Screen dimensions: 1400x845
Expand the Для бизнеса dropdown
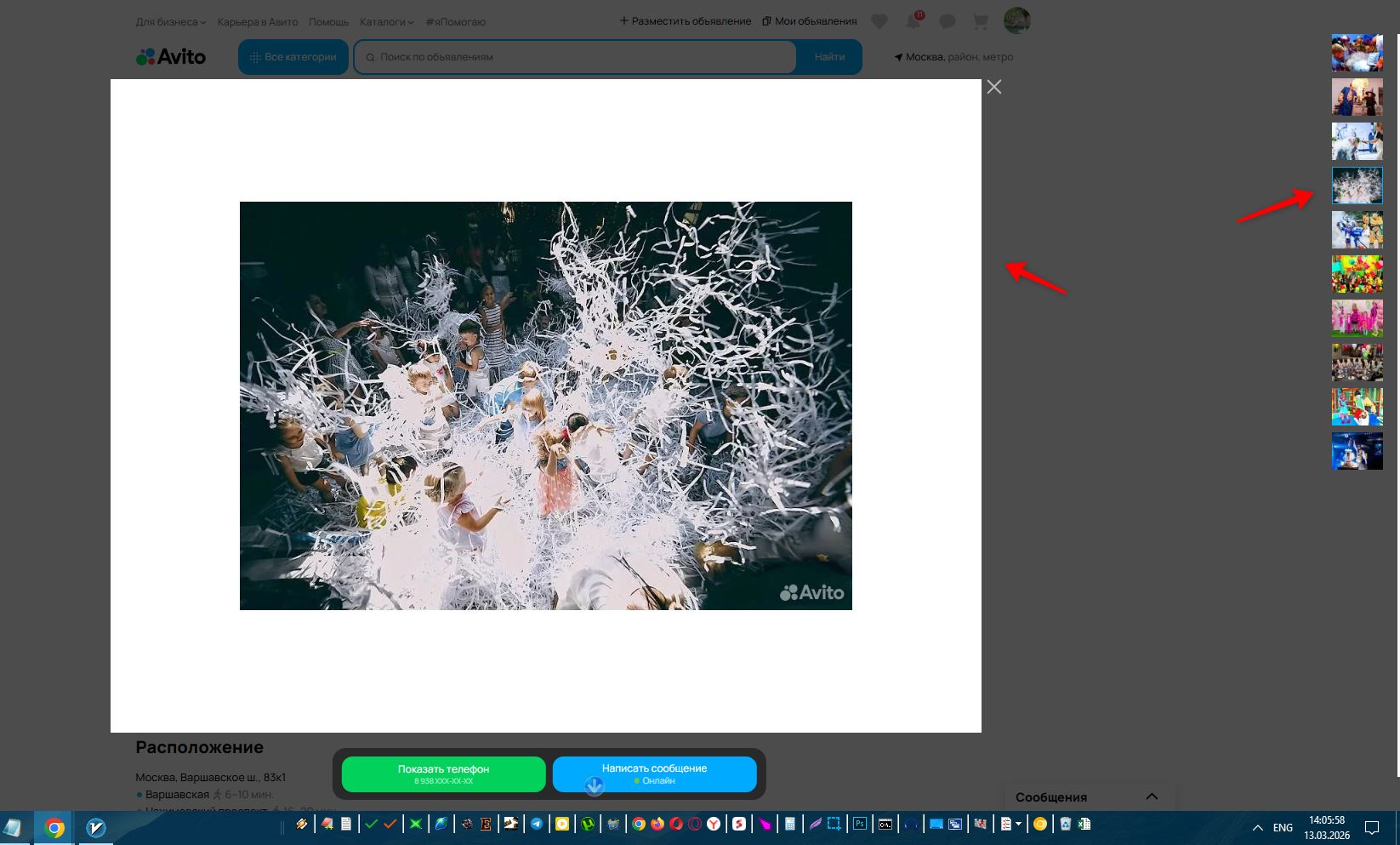[x=170, y=21]
